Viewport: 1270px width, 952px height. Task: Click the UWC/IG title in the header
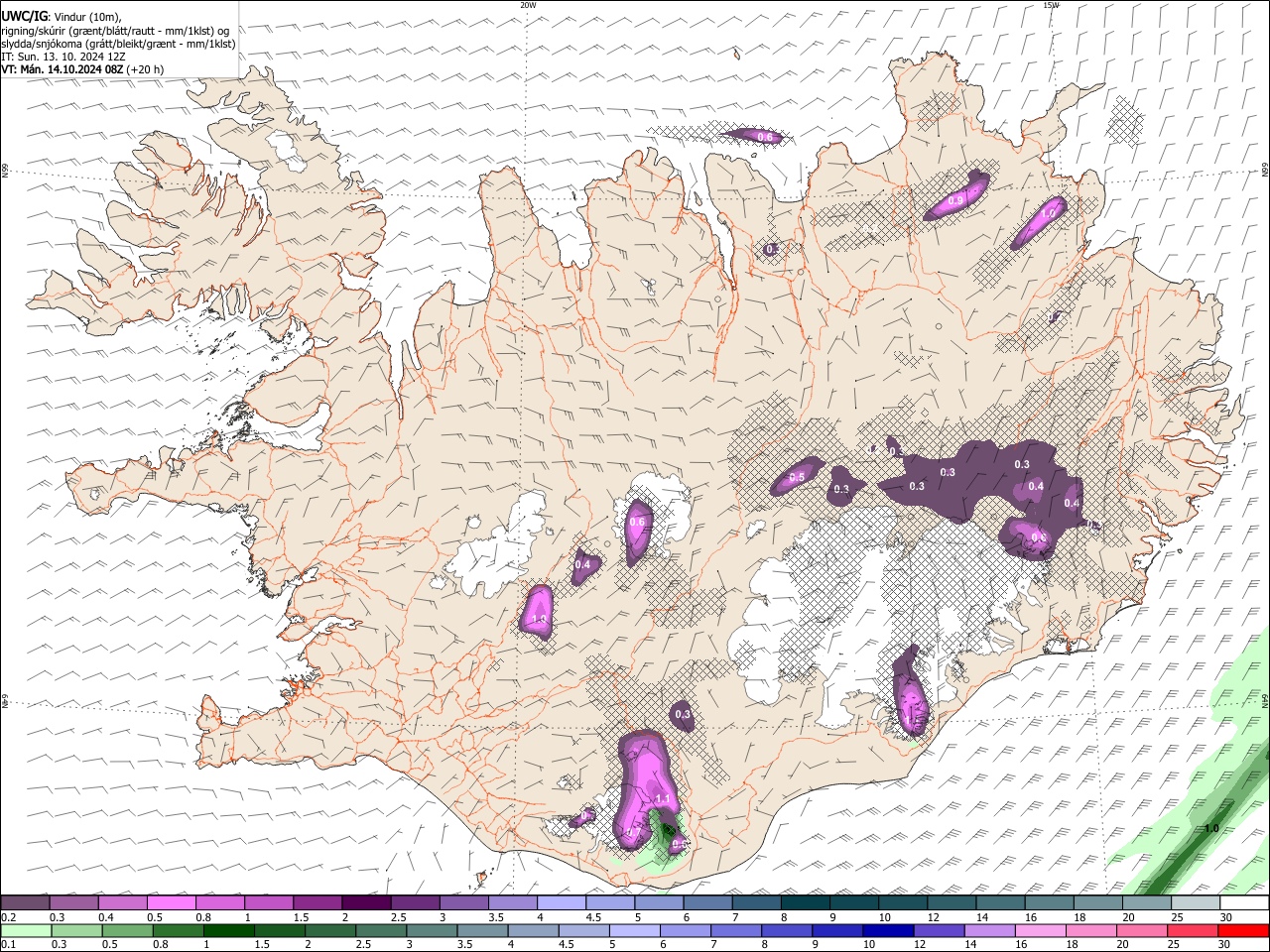24,16
